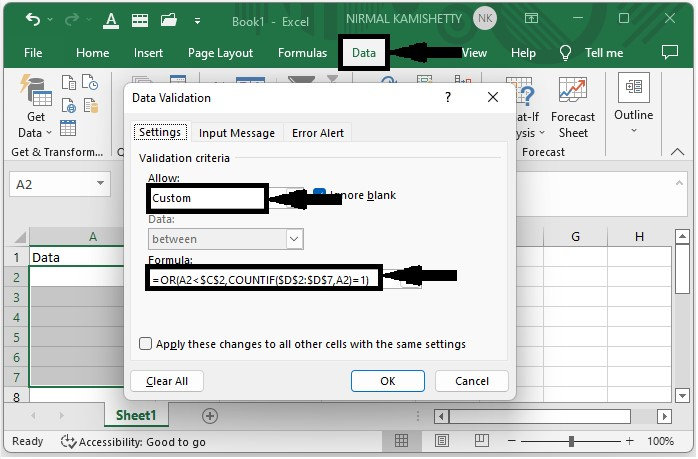Select column G header
The height and width of the screenshot is (459, 698).
[x=575, y=236]
